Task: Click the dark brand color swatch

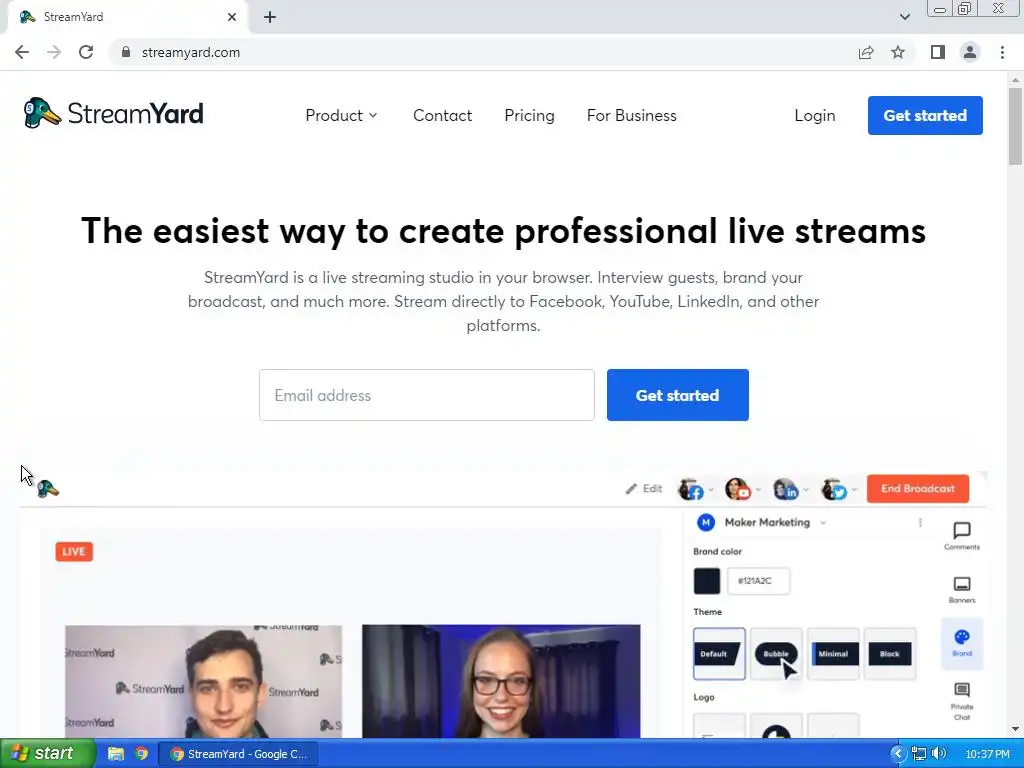Action: pos(707,581)
